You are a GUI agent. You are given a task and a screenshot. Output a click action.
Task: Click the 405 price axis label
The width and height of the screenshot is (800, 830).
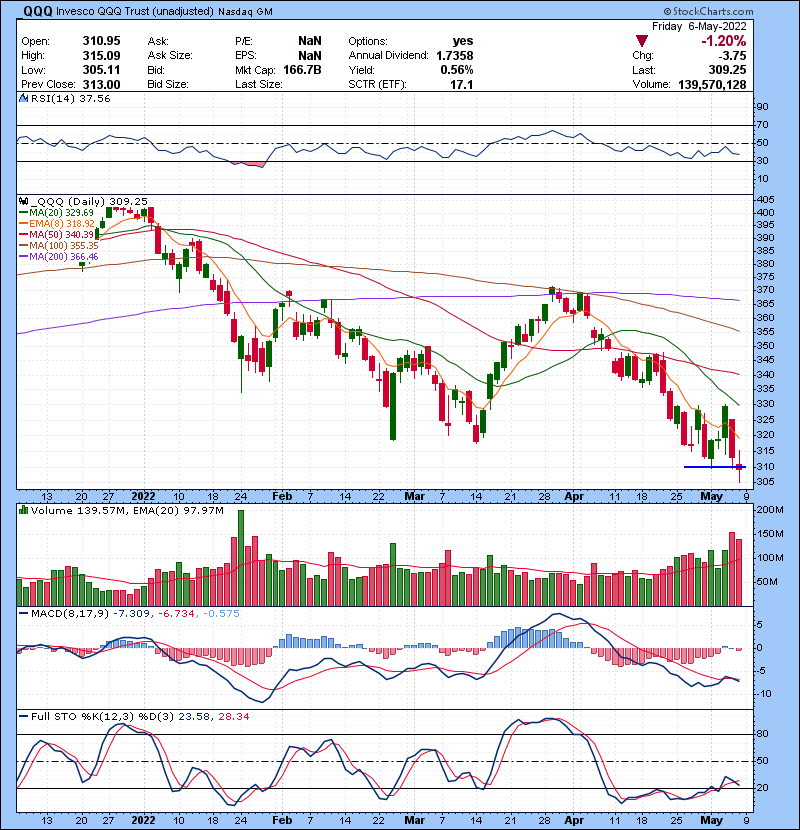coord(766,200)
